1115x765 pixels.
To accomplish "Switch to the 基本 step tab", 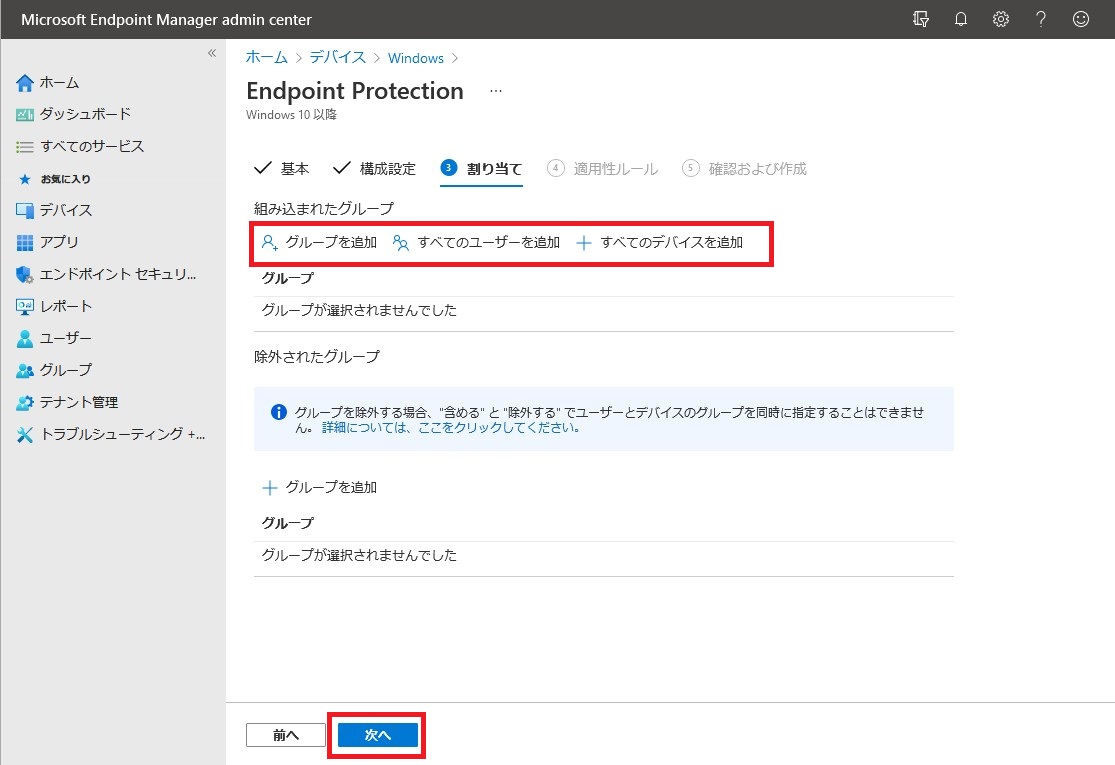I will click(x=282, y=168).
